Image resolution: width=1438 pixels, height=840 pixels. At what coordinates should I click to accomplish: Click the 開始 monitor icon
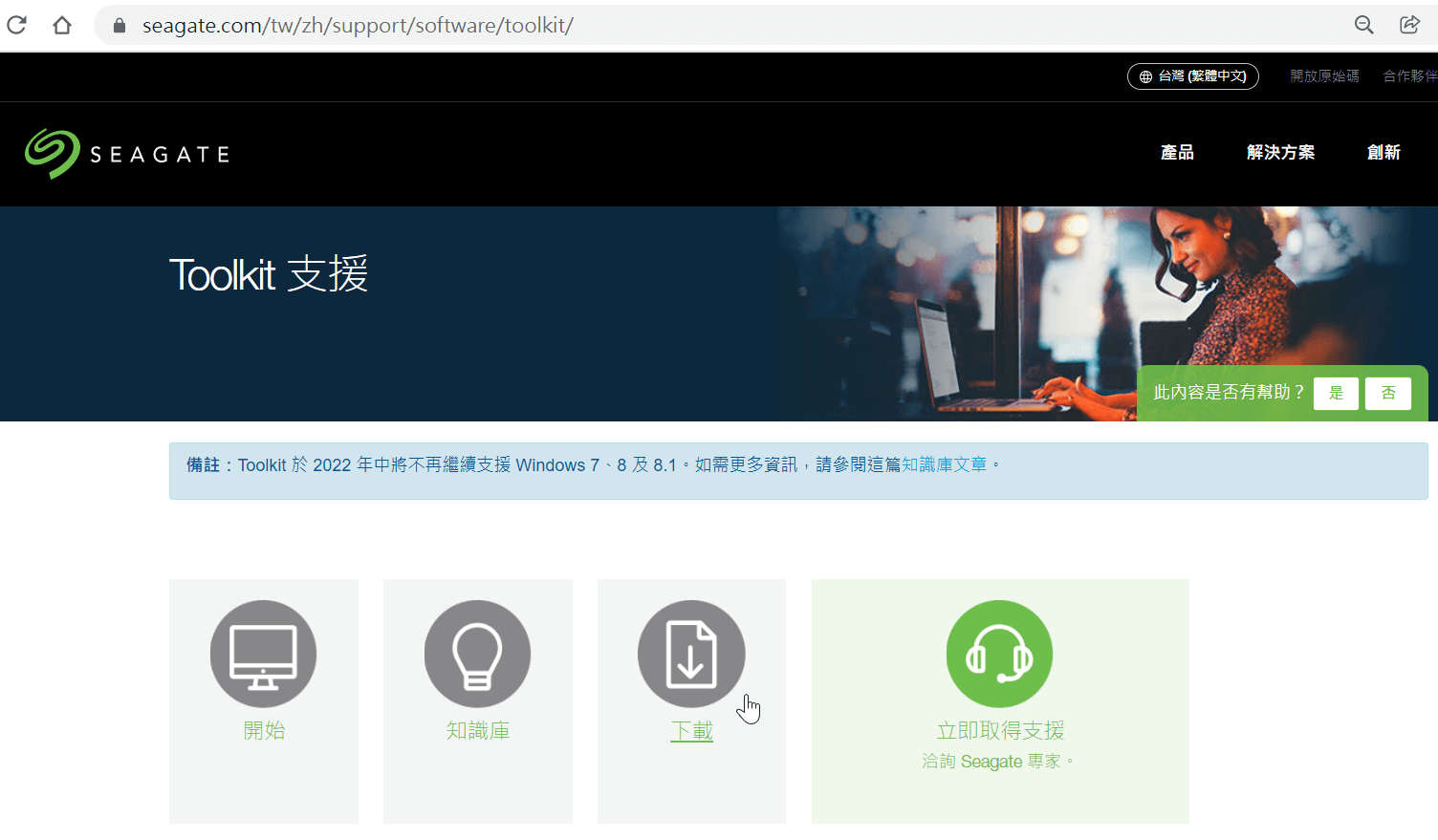[x=263, y=654]
